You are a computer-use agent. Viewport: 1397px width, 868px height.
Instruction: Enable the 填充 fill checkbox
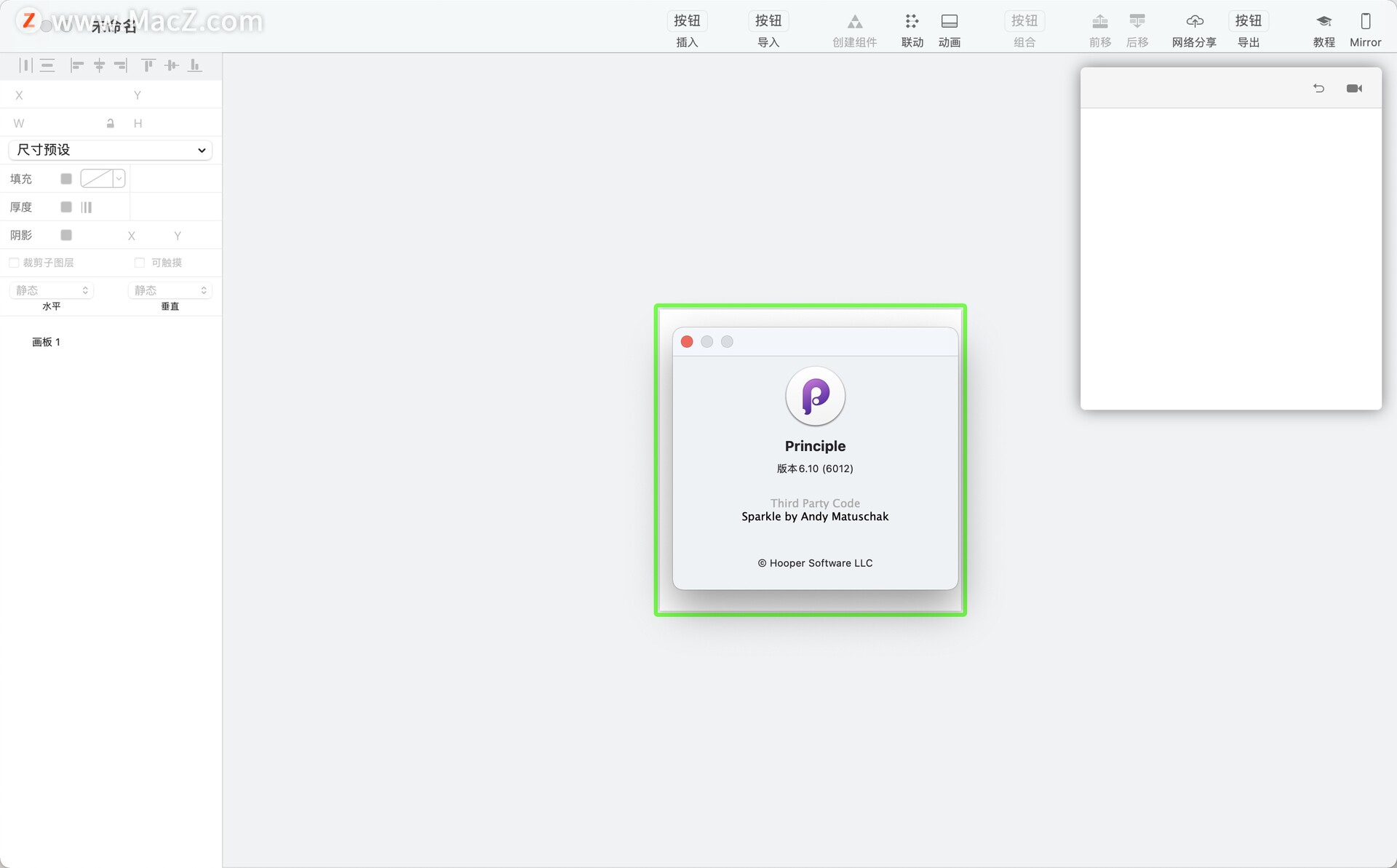(x=66, y=179)
